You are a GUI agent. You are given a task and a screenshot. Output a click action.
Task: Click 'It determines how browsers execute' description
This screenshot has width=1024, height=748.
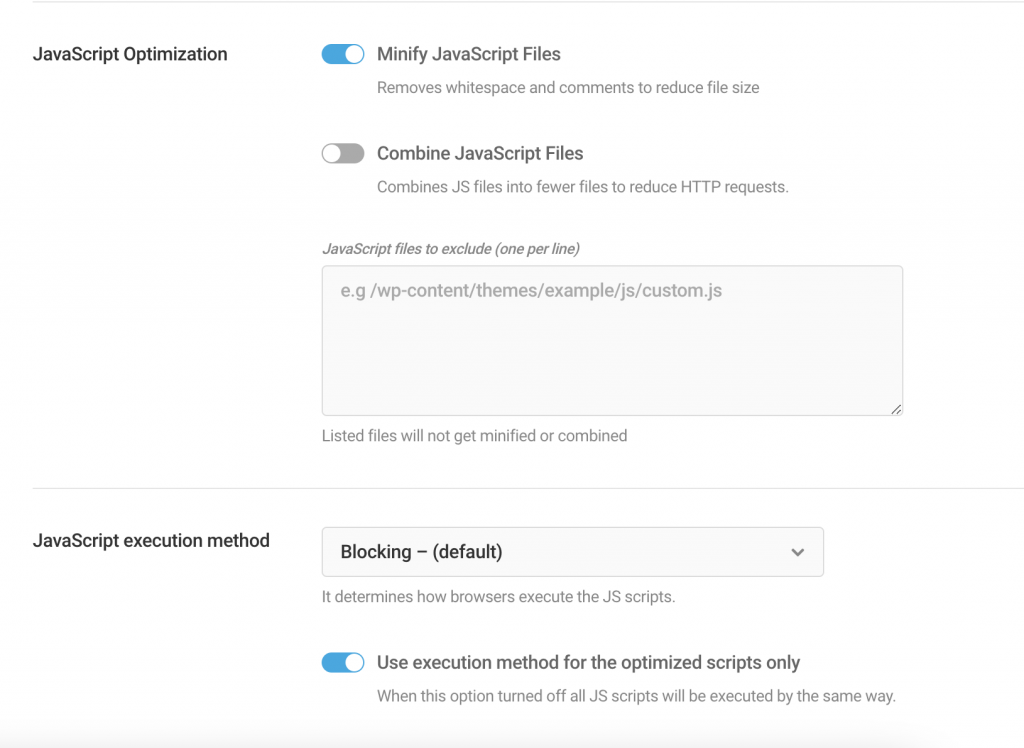(498, 596)
